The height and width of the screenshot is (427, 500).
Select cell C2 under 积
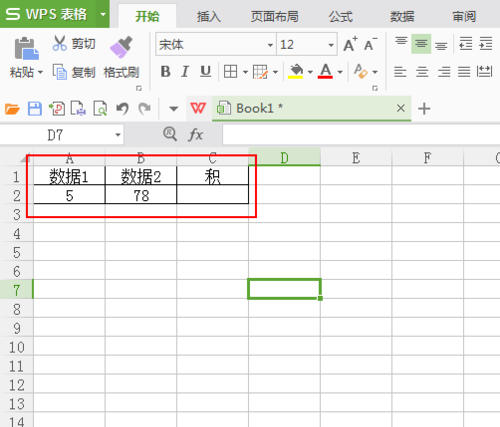[x=213, y=195]
